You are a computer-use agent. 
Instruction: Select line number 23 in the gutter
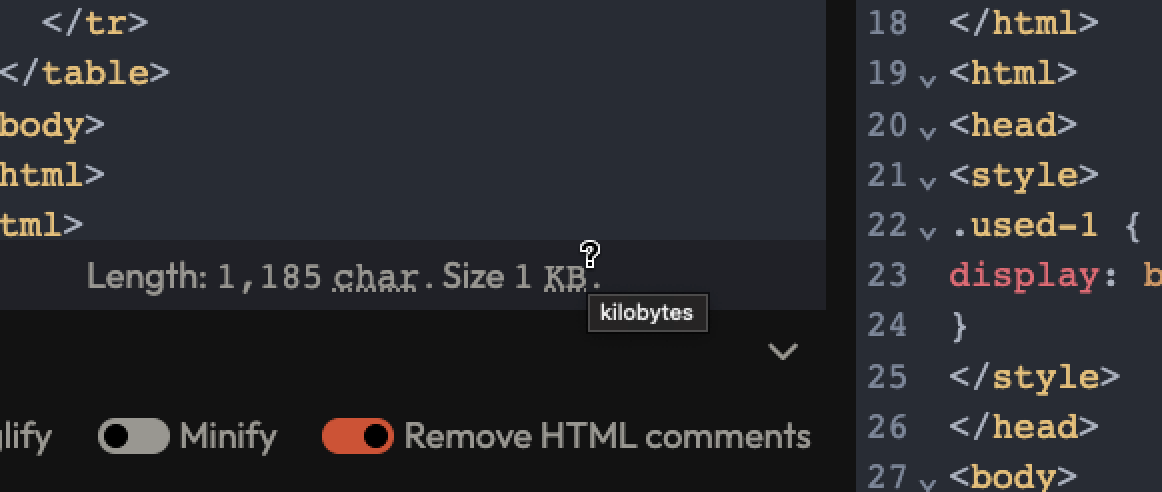coord(887,275)
